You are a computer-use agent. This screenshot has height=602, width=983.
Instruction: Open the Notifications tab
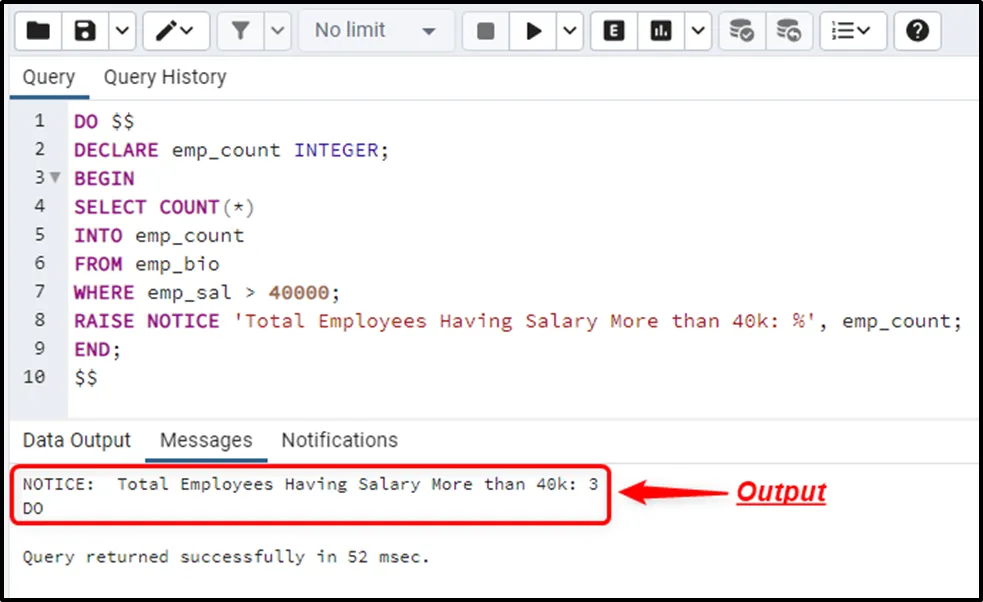point(339,440)
